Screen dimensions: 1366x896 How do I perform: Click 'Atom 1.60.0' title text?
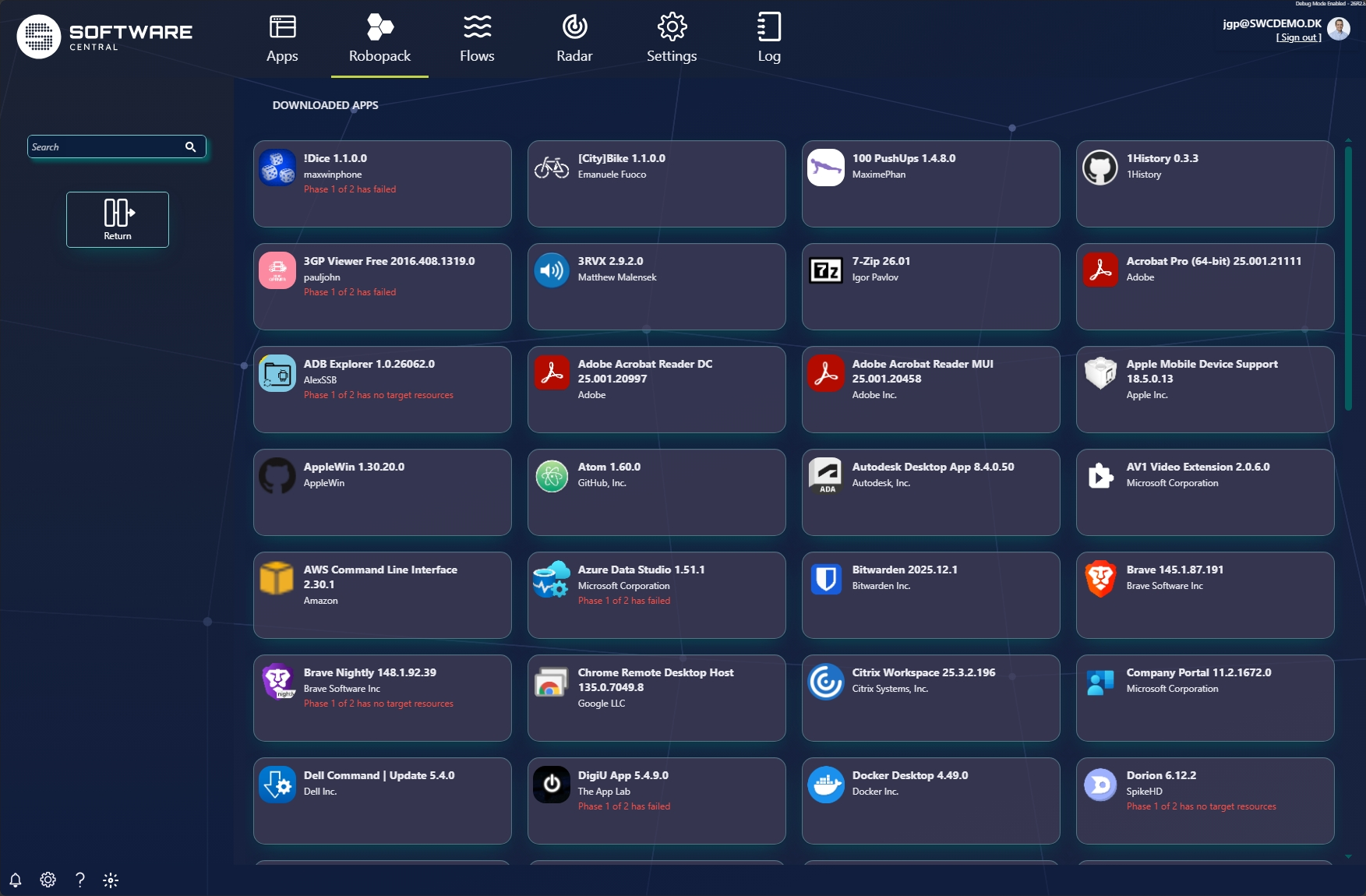(609, 467)
